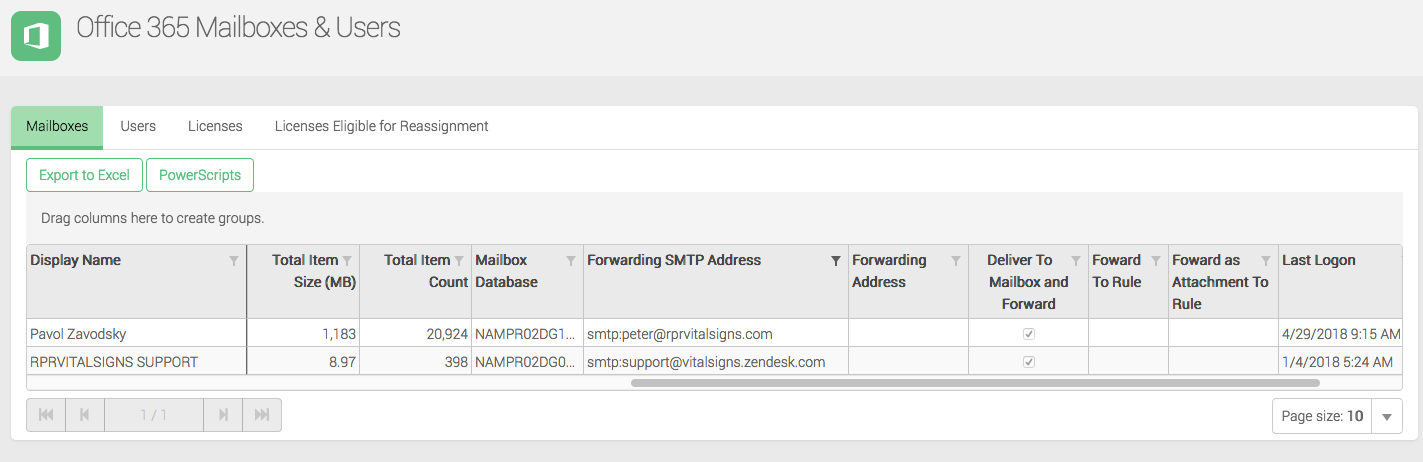The height and width of the screenshot is (462, 1423).
Task: Click the 4/29/2018 9:15 AM logon cell
Action: 1340,334
